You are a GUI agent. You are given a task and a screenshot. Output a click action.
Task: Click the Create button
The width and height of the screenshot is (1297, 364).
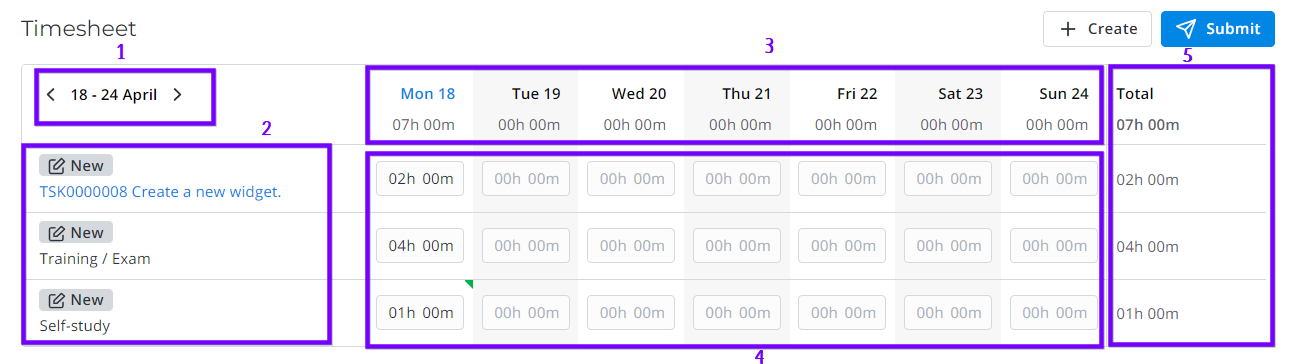pos(1097,29)
